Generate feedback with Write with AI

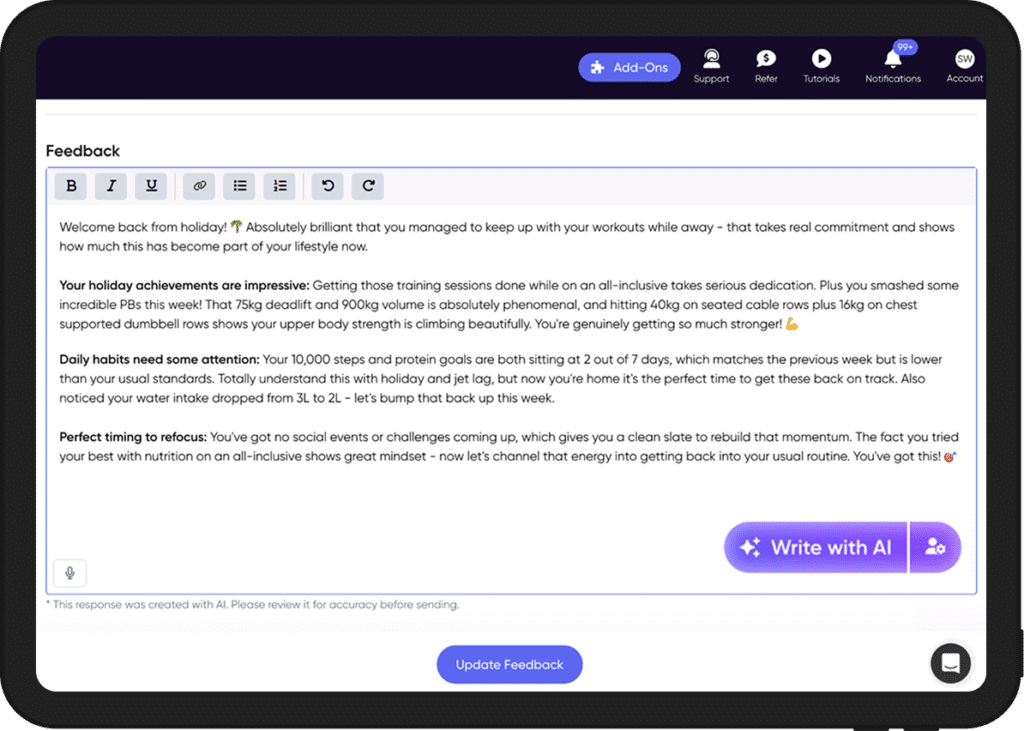point(815,547)
